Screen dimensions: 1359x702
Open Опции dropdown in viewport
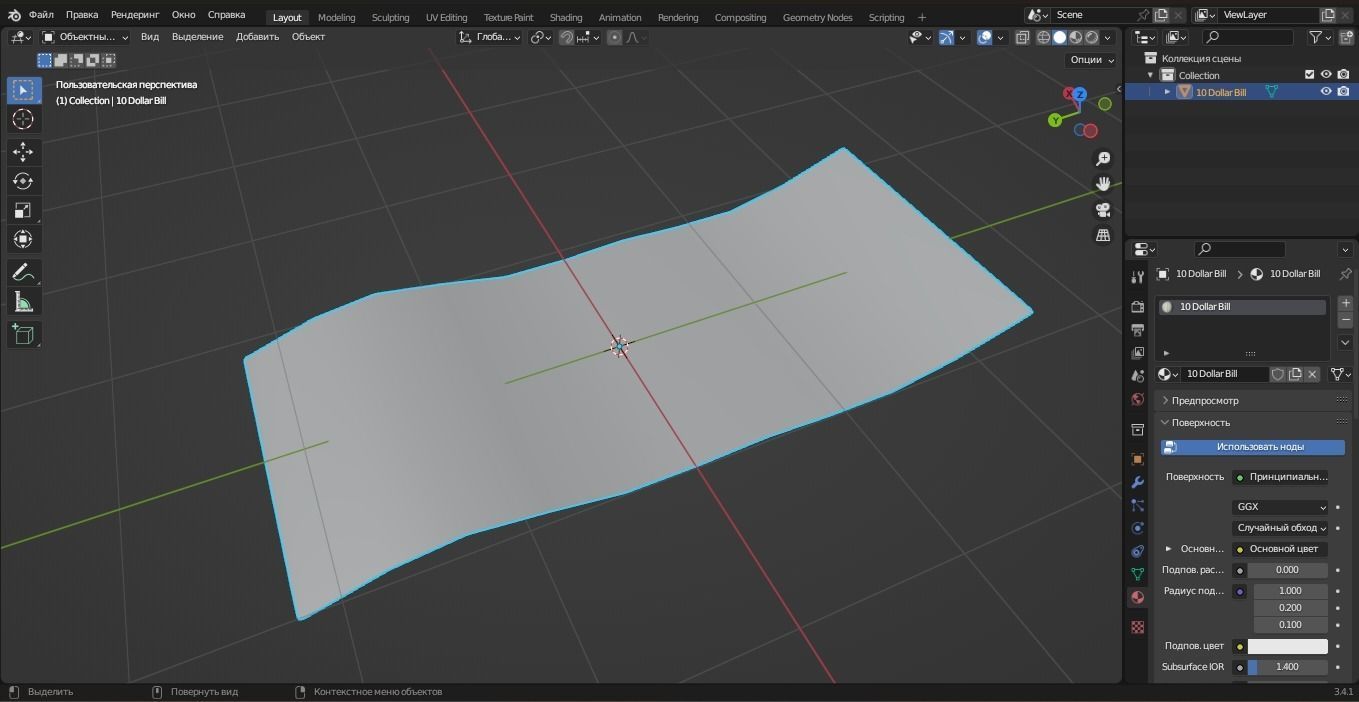pos(1091,60)
